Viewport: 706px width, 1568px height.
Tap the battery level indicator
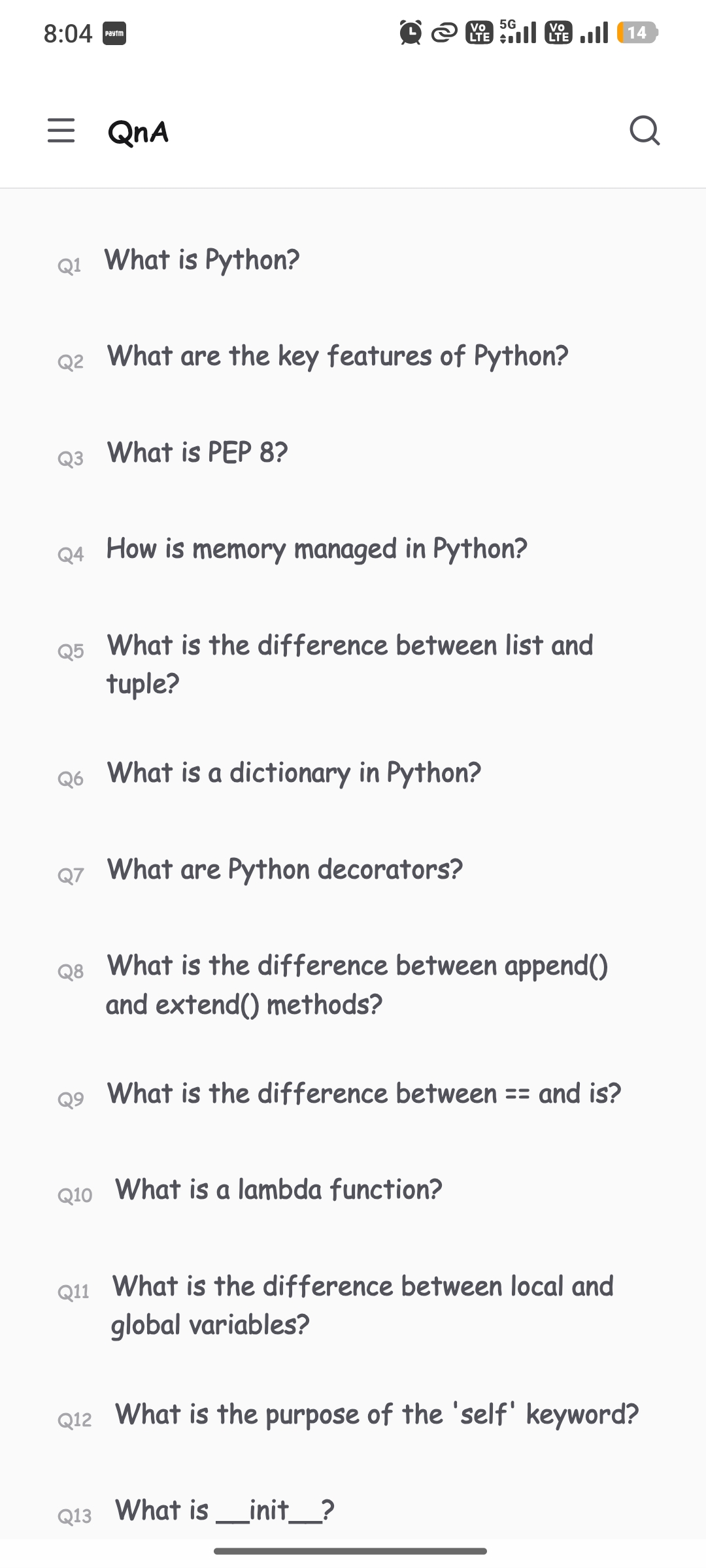tap(637, 32)
